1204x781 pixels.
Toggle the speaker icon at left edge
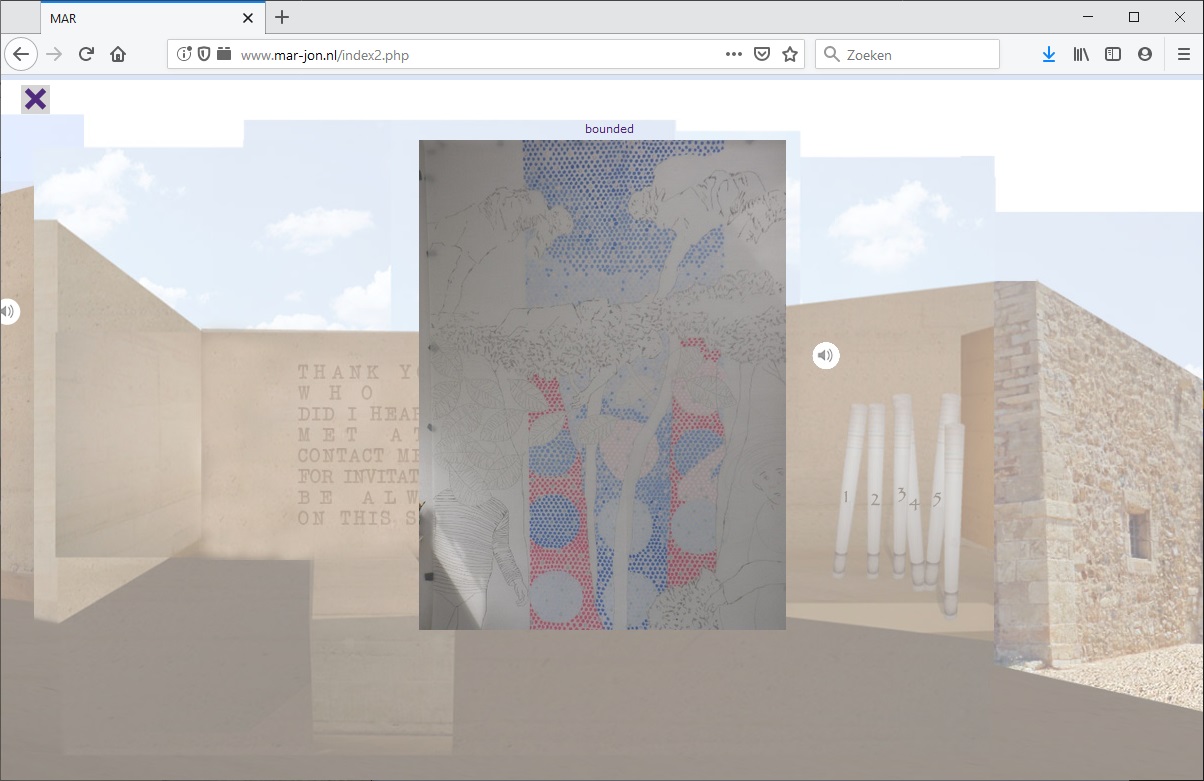pos(7,312)
